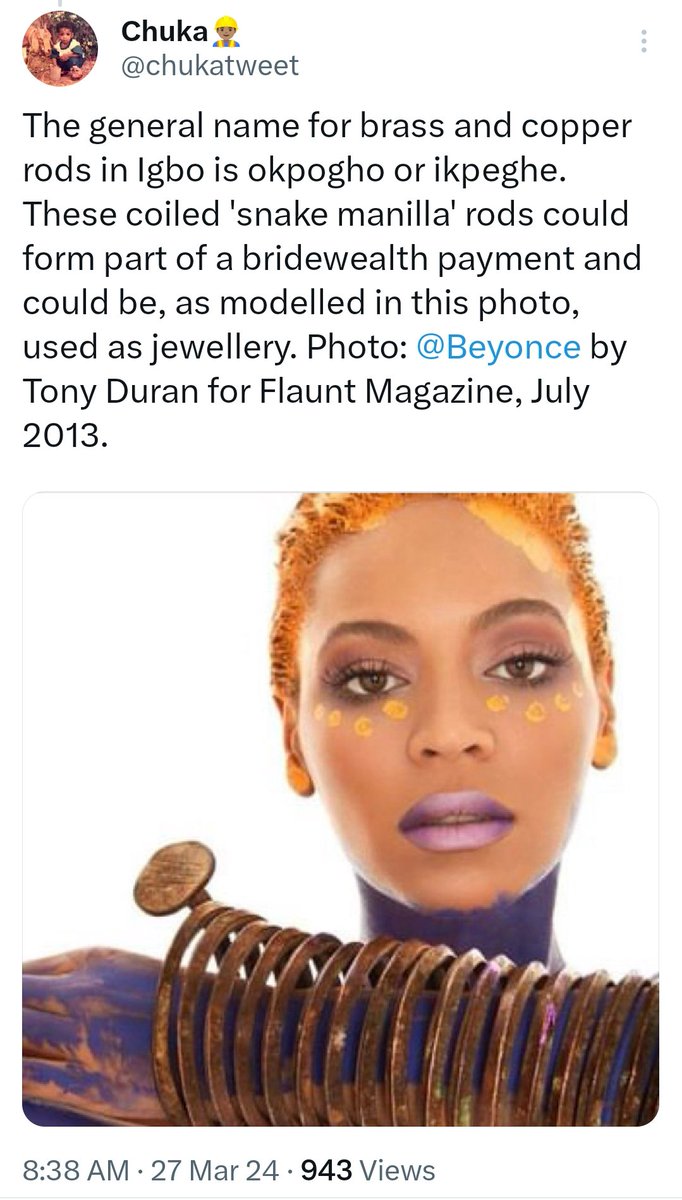
Task: Click the purple lips in the photo
Action: tap(456, 820)
